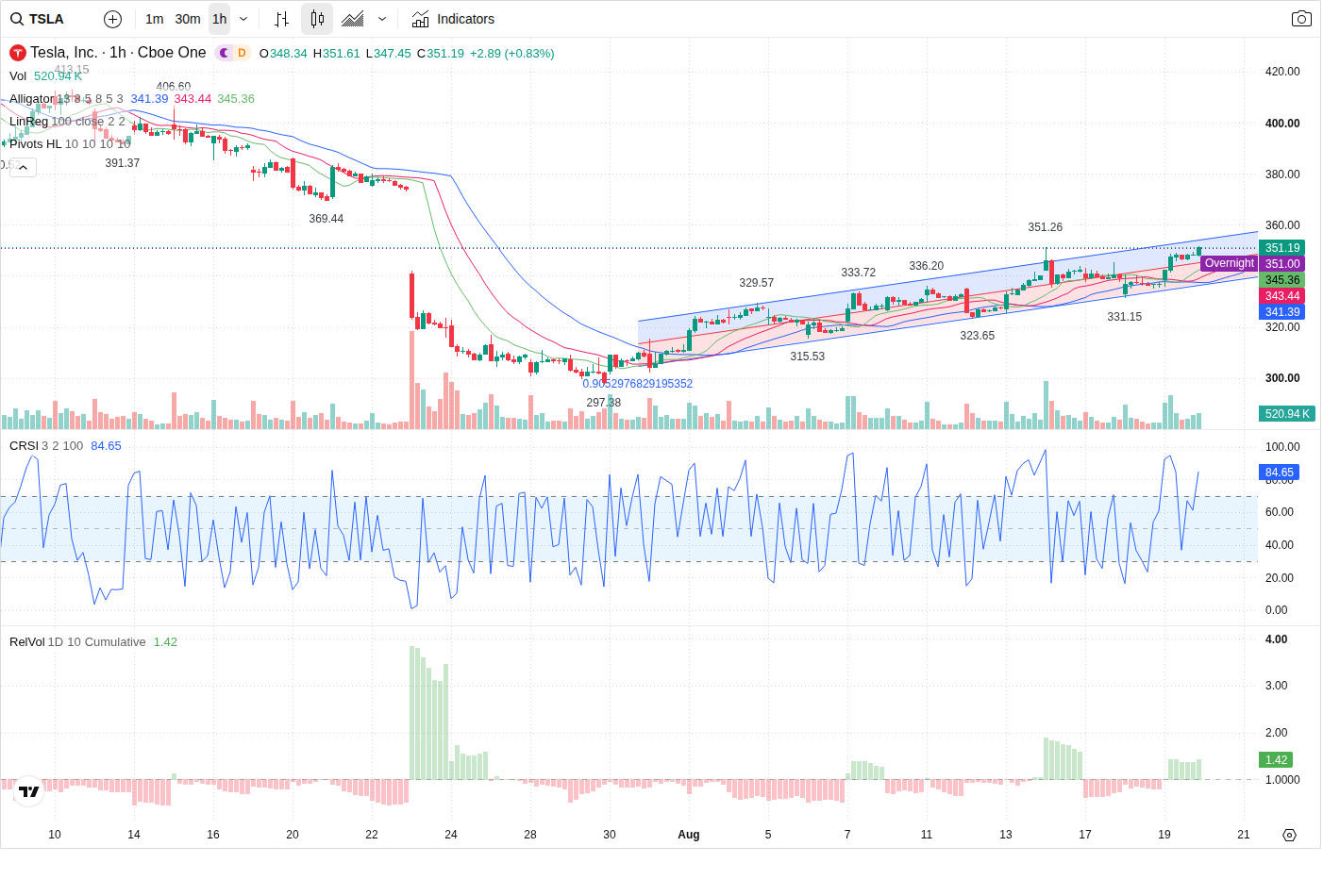The width and height of the screenshot is (1340, 896).
Task: Click the 1.42 RelVol axis tag
Action: pos(1277,760)
